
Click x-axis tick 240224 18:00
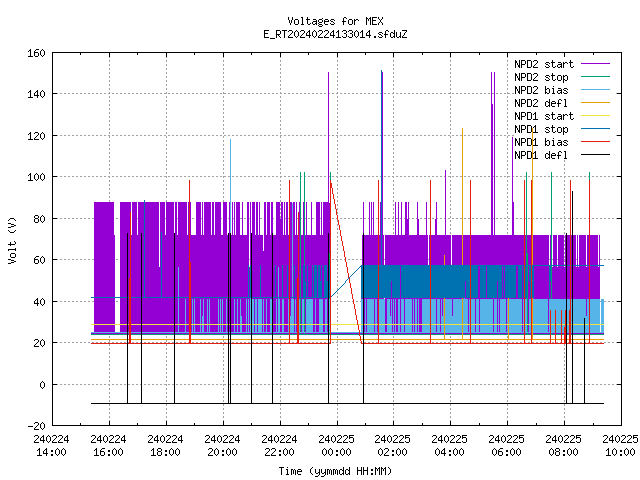tap(165, 446)
